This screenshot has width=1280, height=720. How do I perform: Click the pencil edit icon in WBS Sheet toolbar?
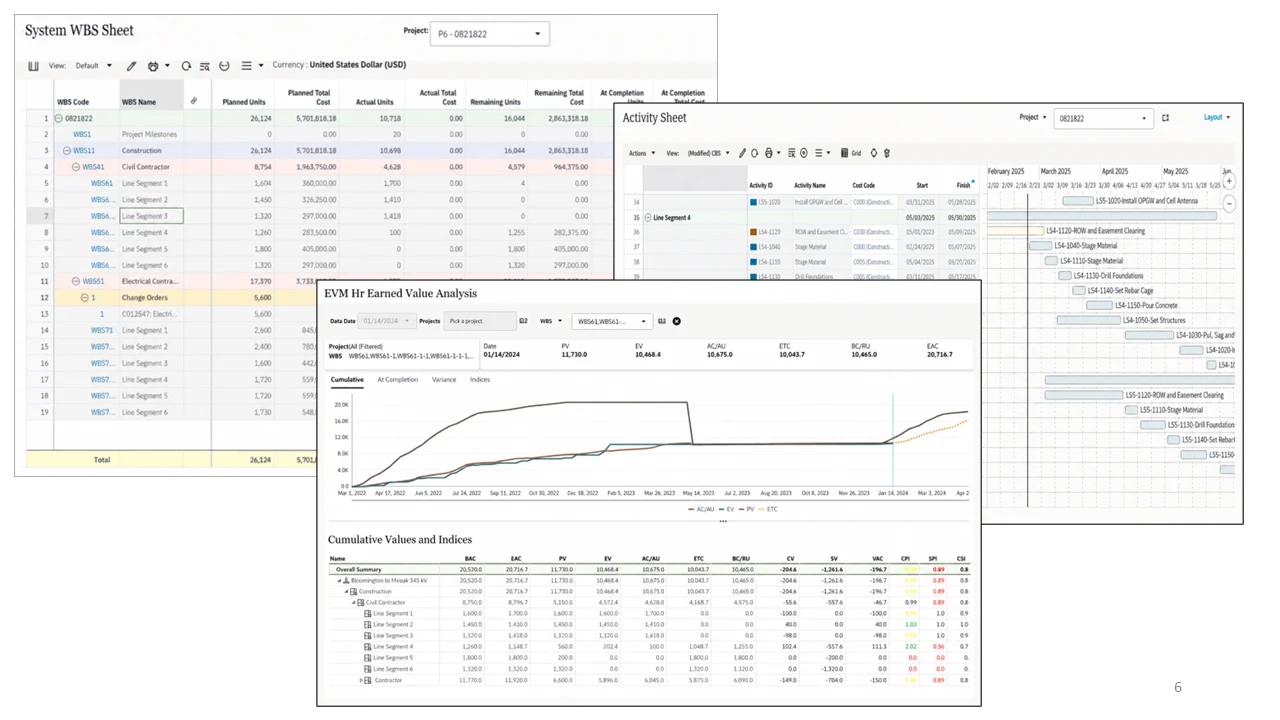(131, 66)
